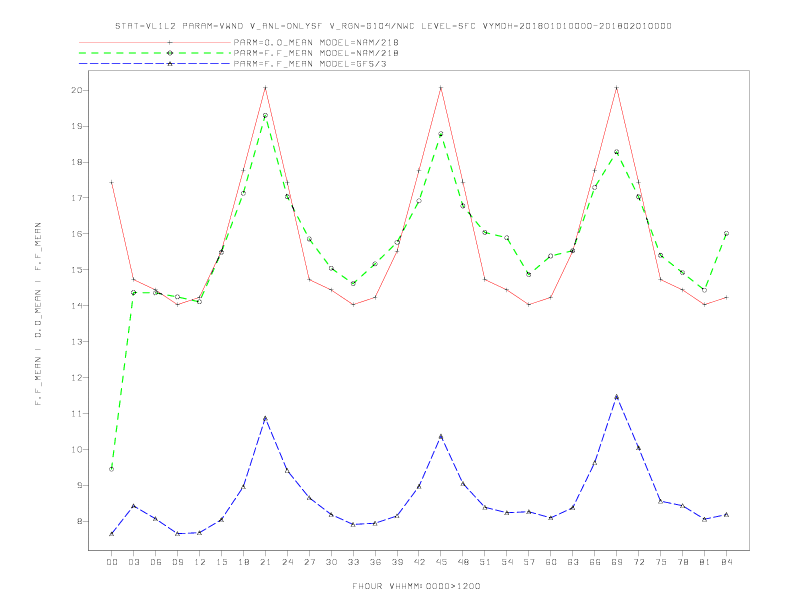Click the green circle marker at hour 00
792x612 pixels.
(x=112, y=469)
